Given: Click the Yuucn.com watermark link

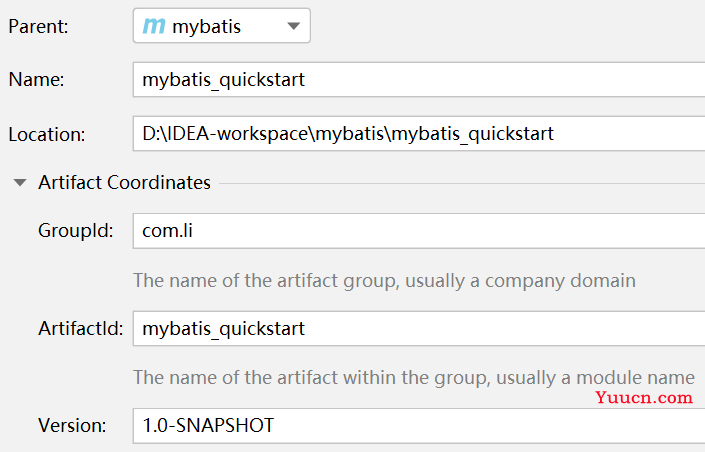Looking at the screenshot, I should click(x=644, y=398).
